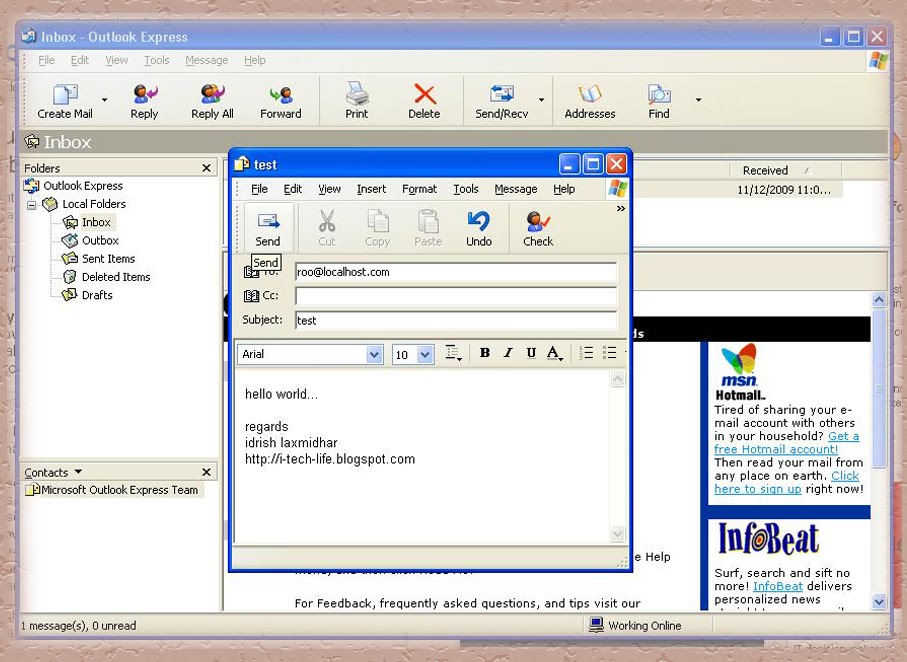Screen dimensions: 907x662
Task: Open Addresses book from toolbar
Action: tap(590, 101)
